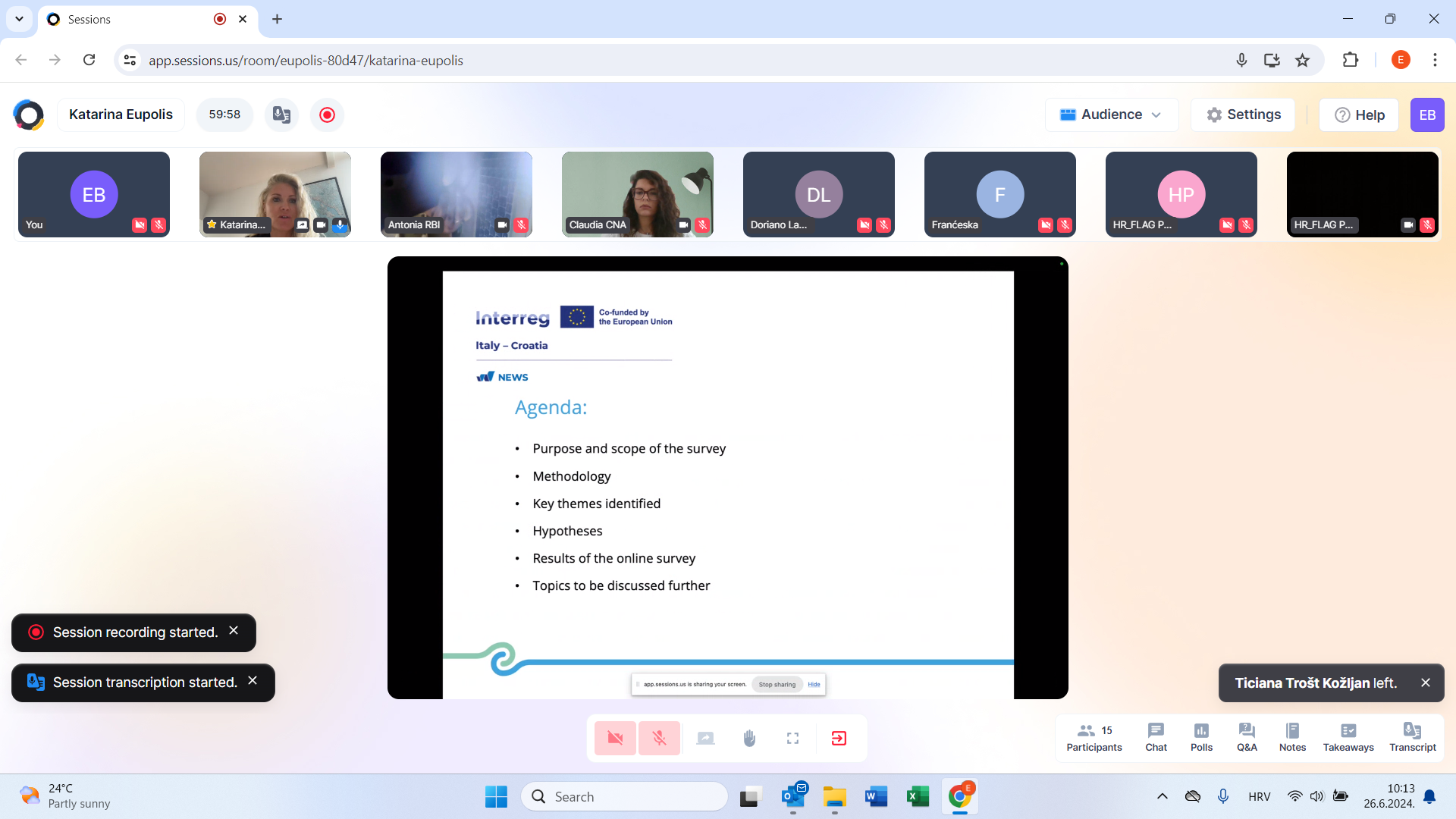This screenshot has height=819, width=1456.
Task: Click the leave session icon
Action: (x=839, y=739)
